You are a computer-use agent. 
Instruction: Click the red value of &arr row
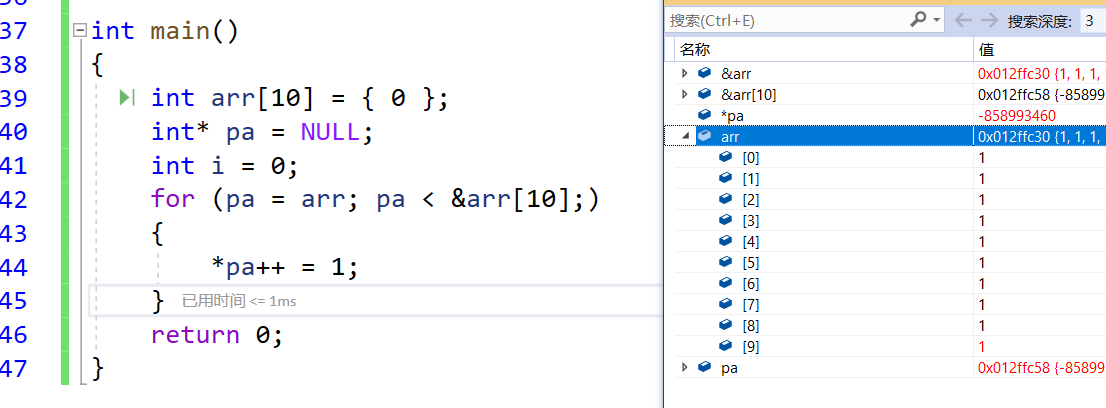[1041, 73]
